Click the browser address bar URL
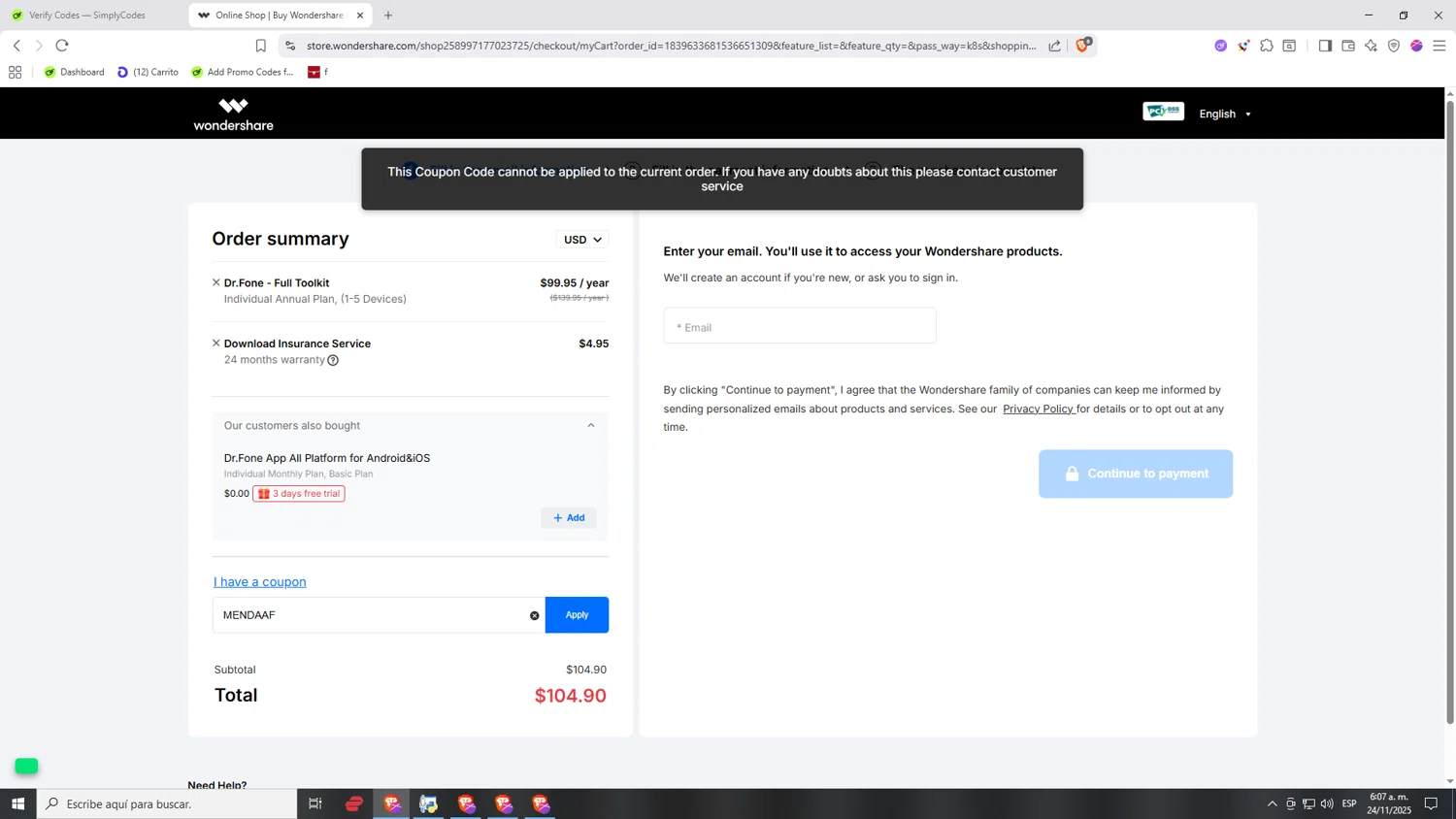1456x819 pixels. click(x=672, y=46)
